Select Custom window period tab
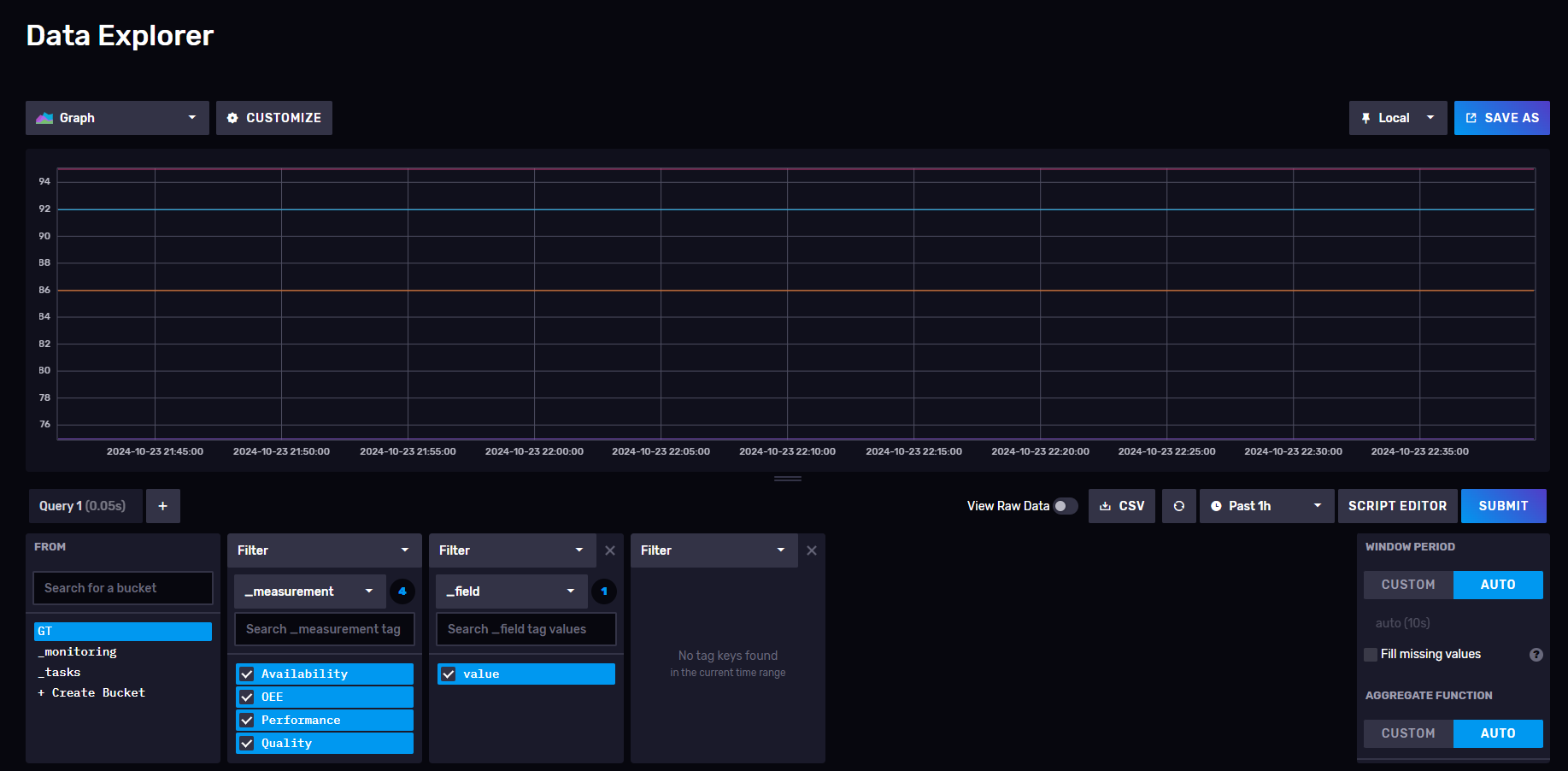The height and width of the screenshot is (771, 1568). [x=1408, y=585]
